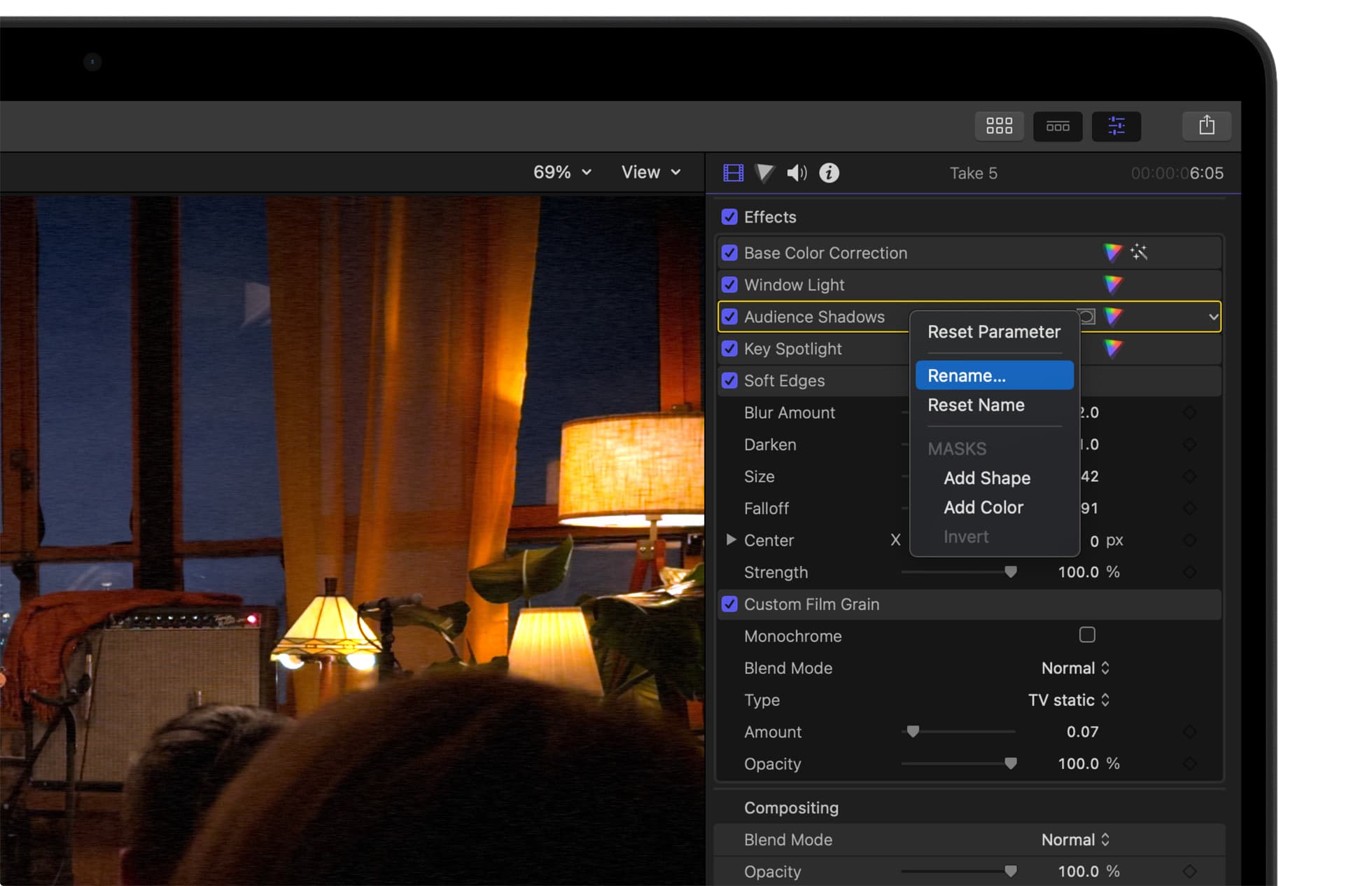Image resolution: width=1372 pixels, height=886 pixels.
Task: Add keyframe for Darken parameter
Action: (x=1189, y=445)
